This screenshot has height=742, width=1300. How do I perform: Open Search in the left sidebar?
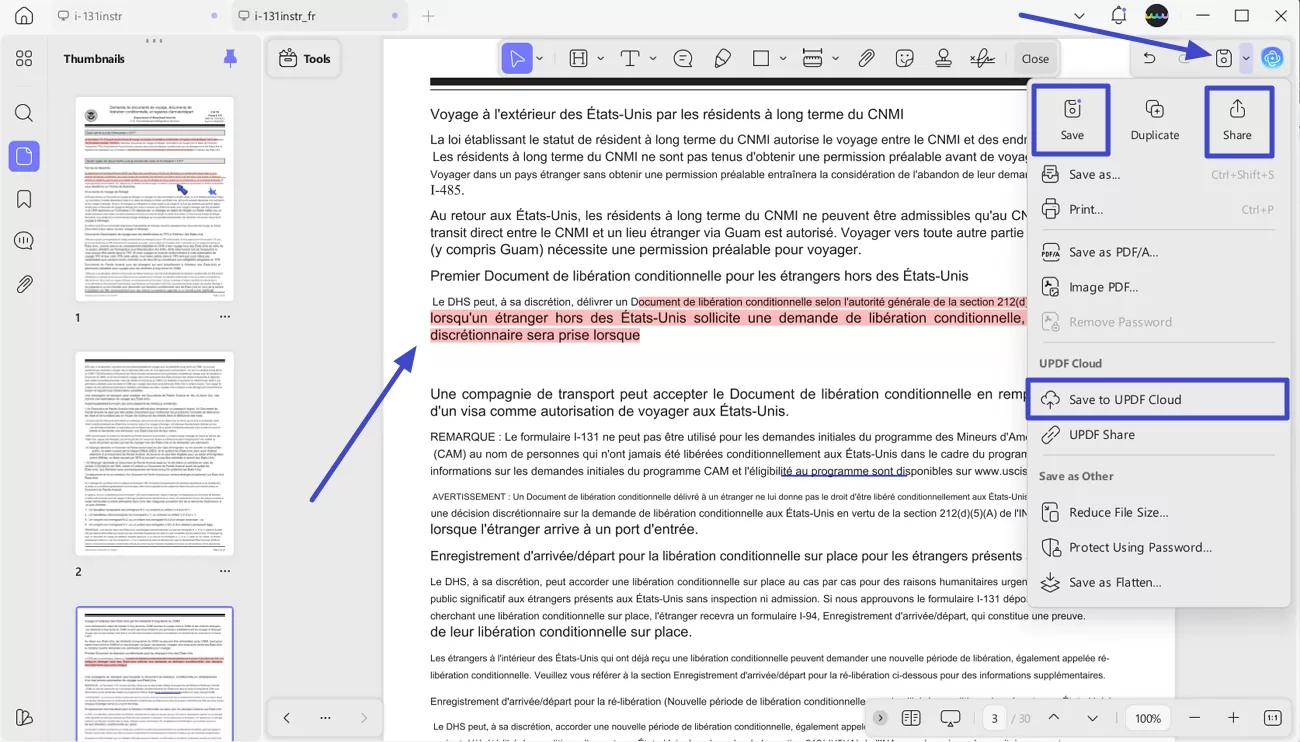tap(24, 112)
